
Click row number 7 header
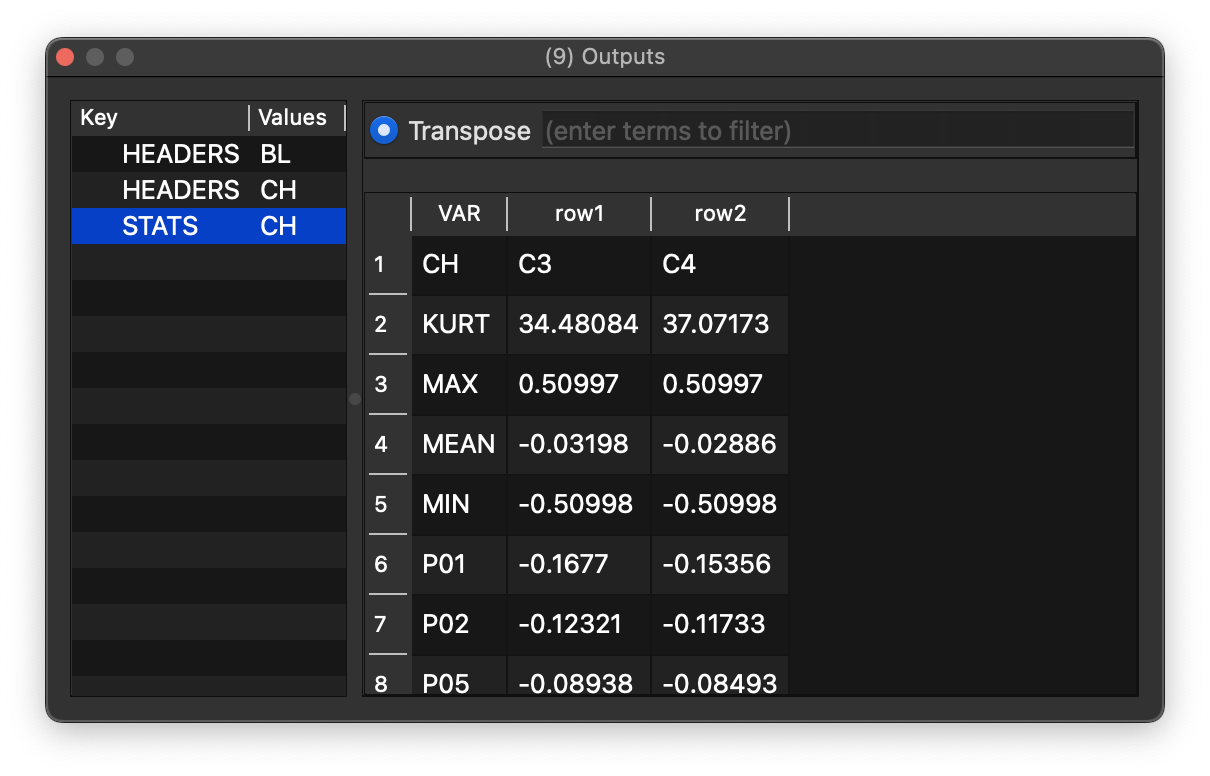(x=388, y=624)
